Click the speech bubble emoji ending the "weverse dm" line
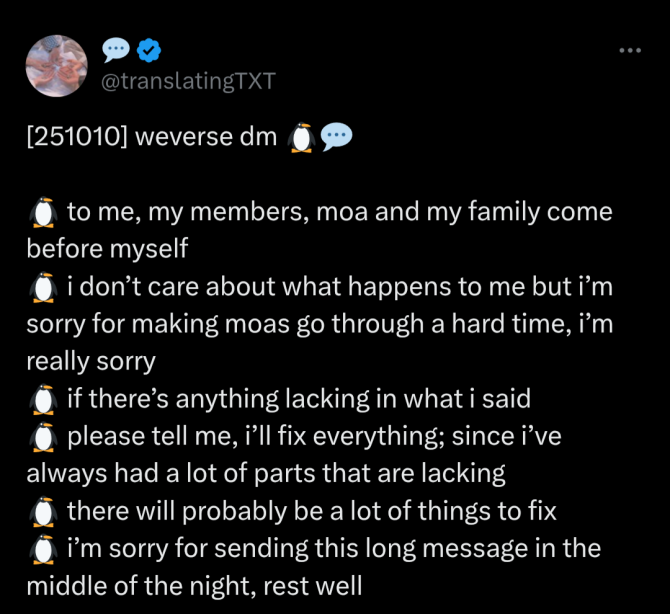 (335, 137)
